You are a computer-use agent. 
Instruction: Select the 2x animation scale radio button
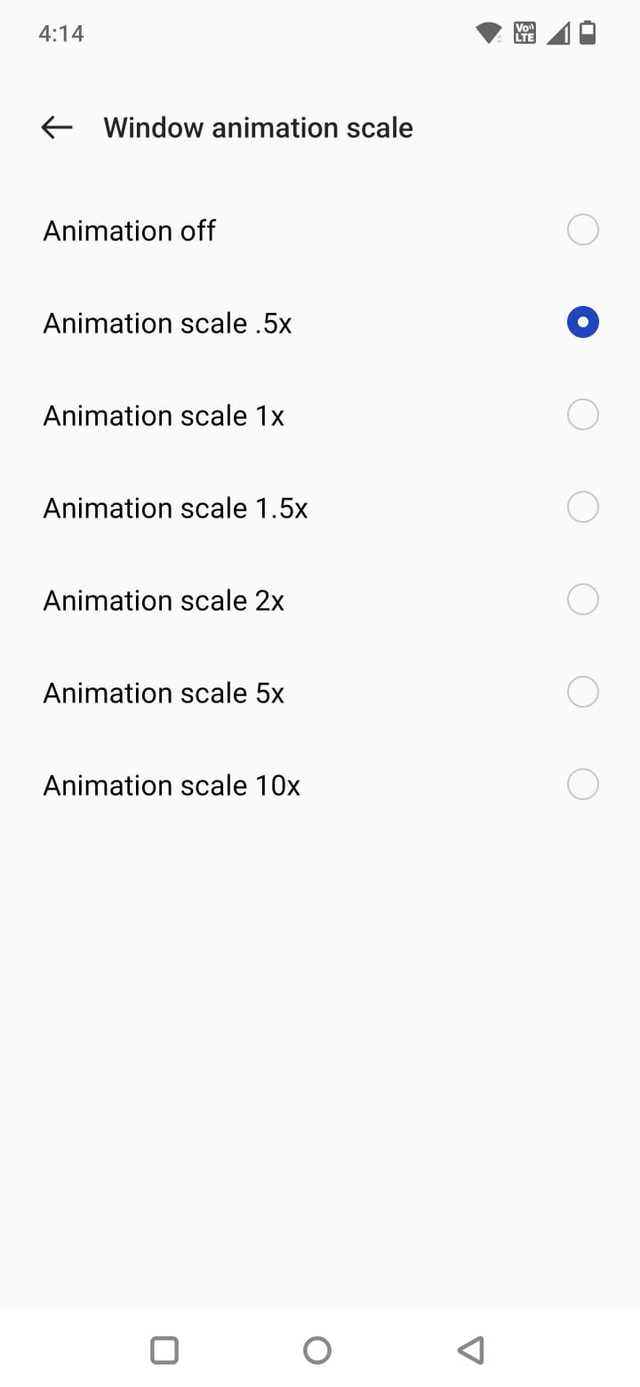pyautogui.click(x=583, y=599)
